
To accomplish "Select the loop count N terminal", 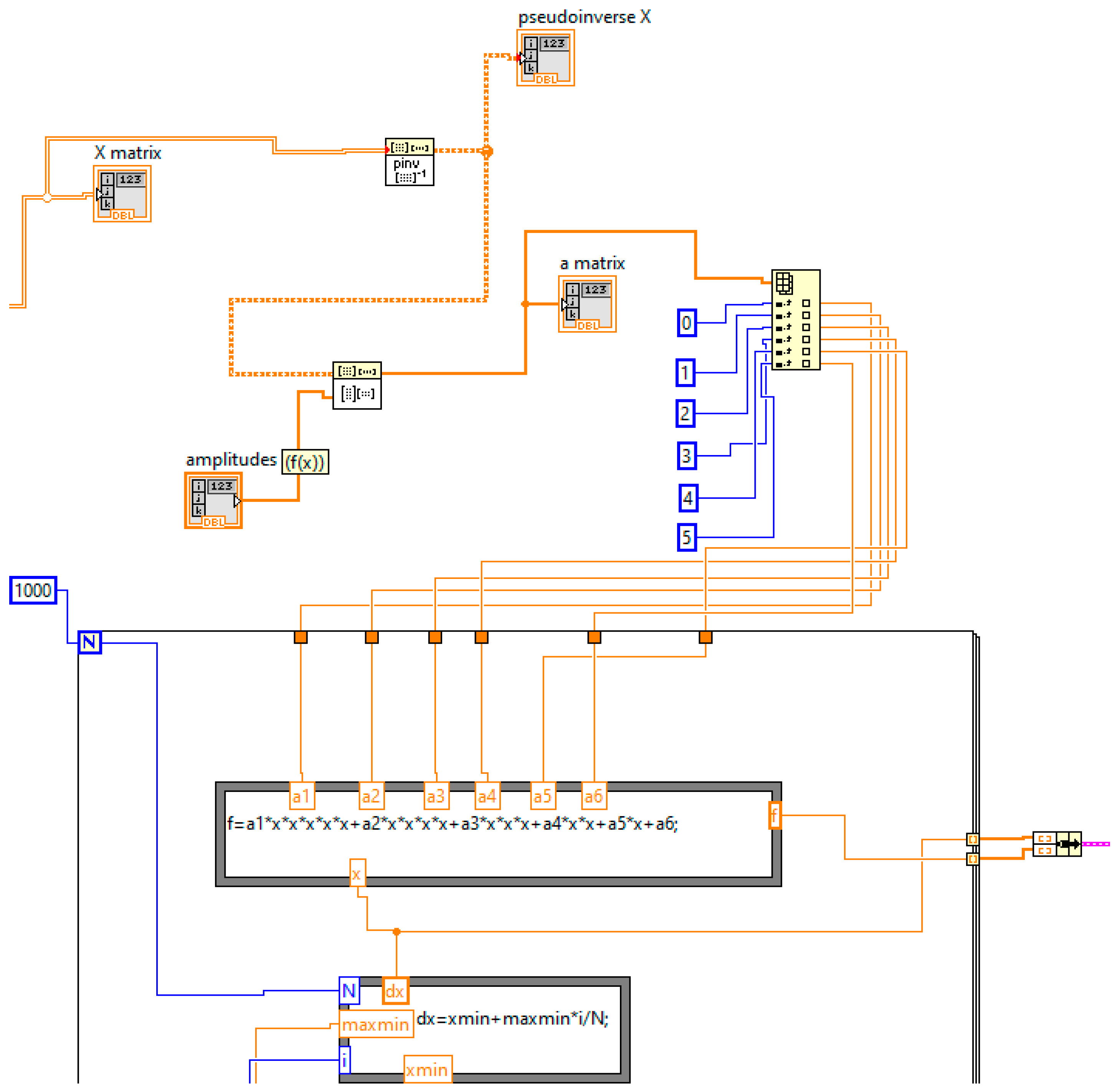I will tap(89, 642).
